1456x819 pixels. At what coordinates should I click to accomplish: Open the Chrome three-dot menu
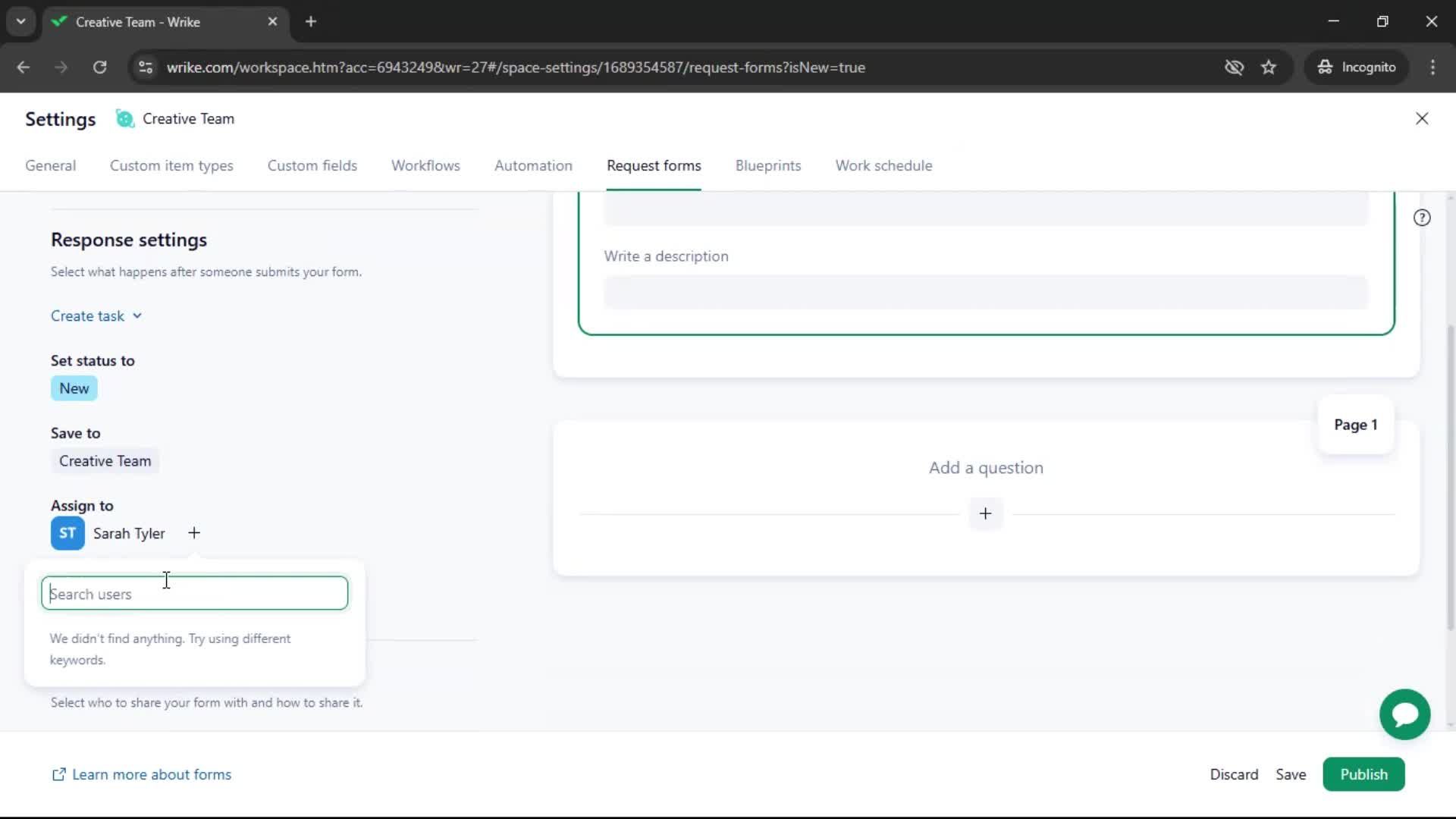[1432, 67]
